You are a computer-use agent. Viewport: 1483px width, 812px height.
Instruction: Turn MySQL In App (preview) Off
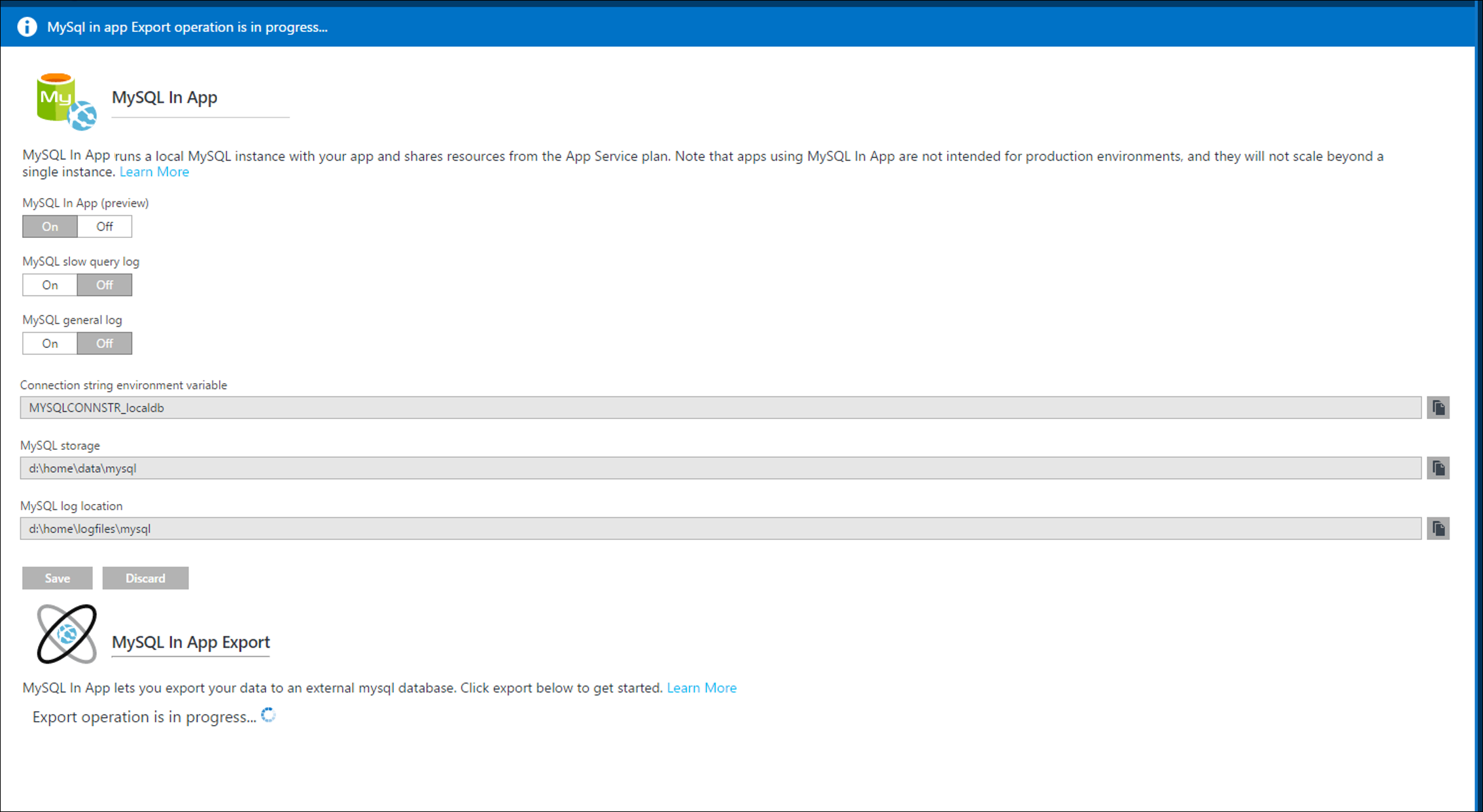[105, 227]
